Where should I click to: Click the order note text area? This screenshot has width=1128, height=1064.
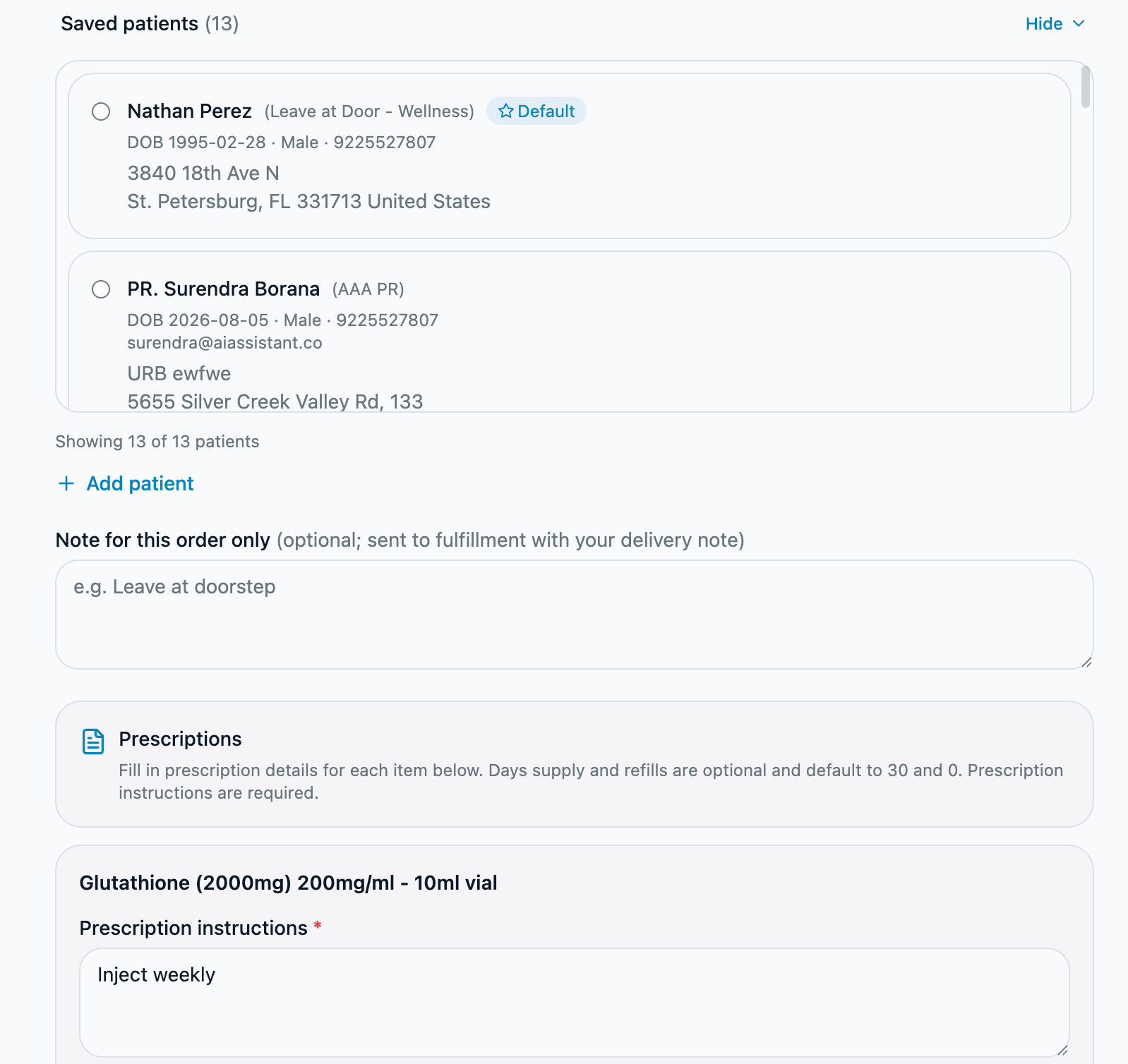(x=575, y=615)
